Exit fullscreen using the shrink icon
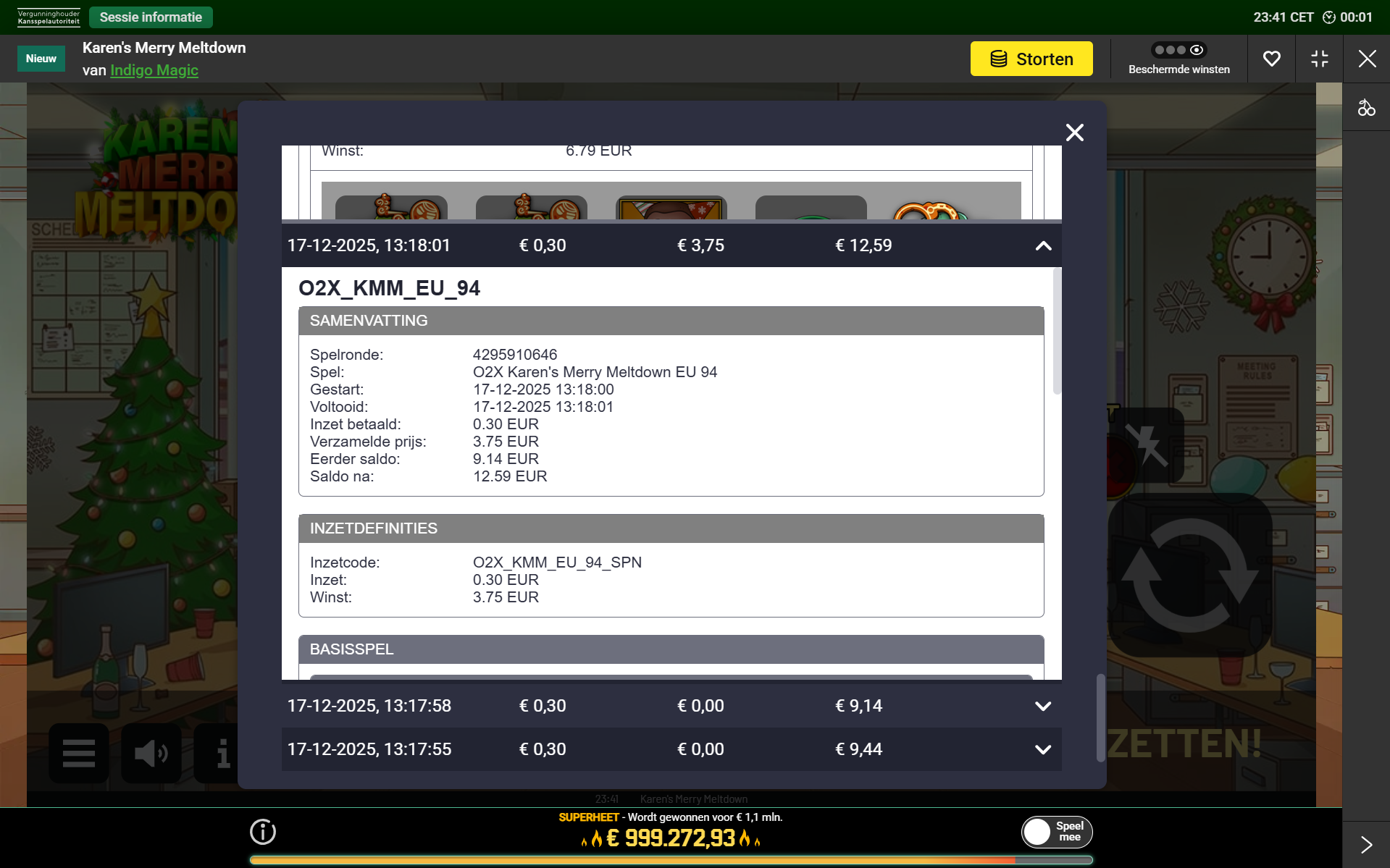Screen dimensions: 1390x868 [1319, 59]
